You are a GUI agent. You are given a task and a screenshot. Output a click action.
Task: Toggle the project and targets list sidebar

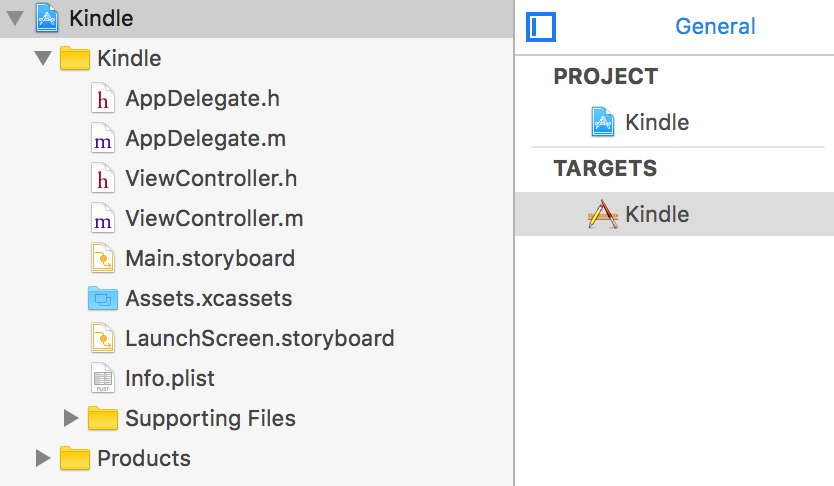point(541,27)
